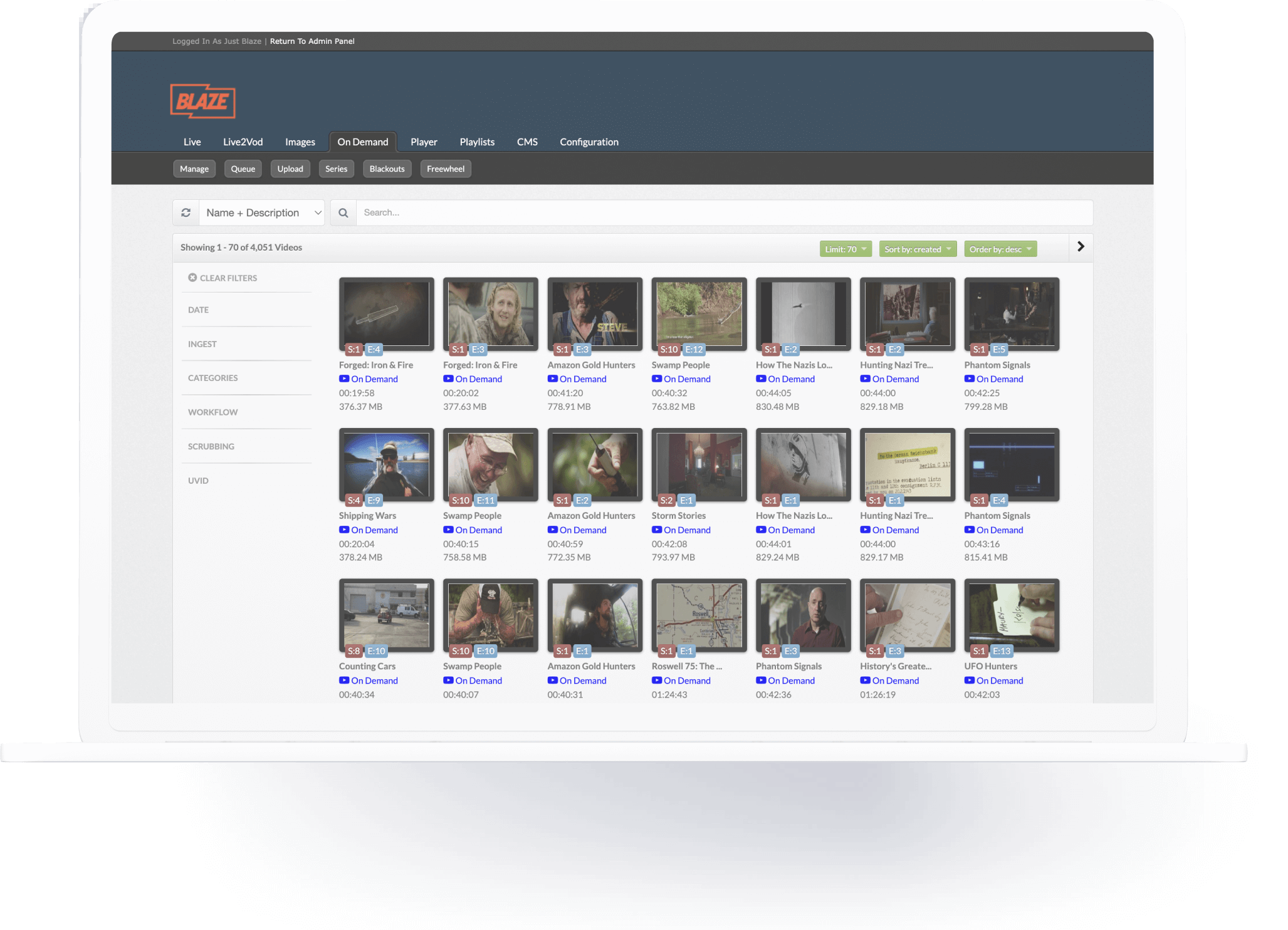Screen dimensions: 1288x930
Task: Open the Storm Stories S:2 E:1 thumbnail
Action: click(x=699, y=465)
